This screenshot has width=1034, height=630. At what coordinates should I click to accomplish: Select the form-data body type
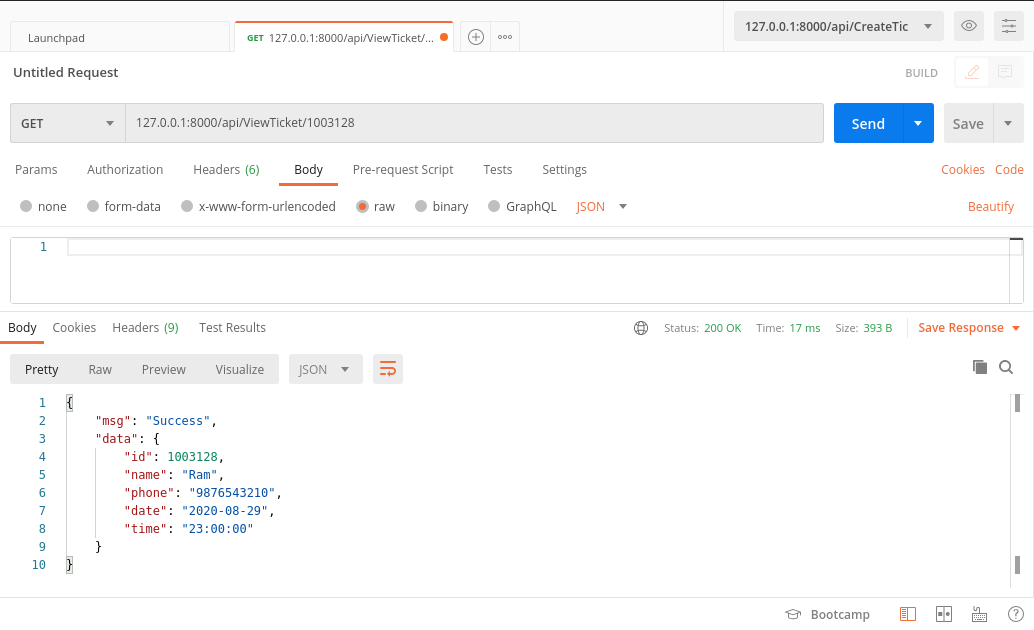click(x=93, y=206)
